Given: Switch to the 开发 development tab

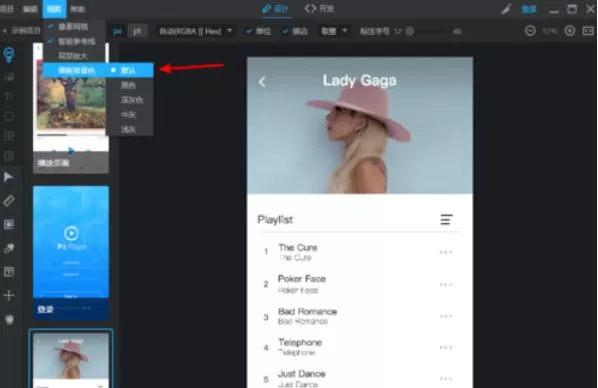Looking at the screenshot, I should (x=320, y=9).
